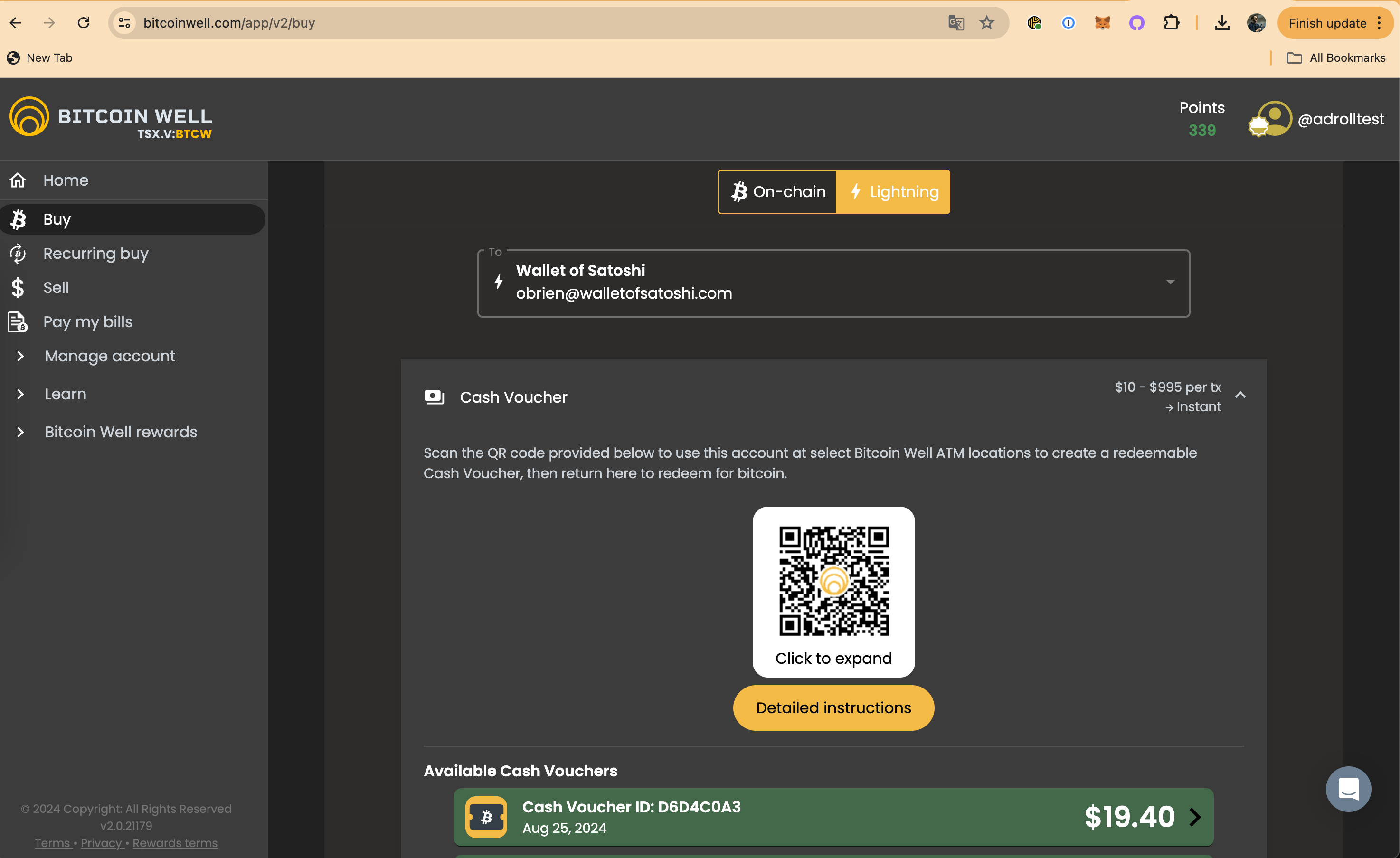The width and height of the screenshot is (1400, 858).
Task: Open the 1Password extension icon
Action: point(1068,23)
